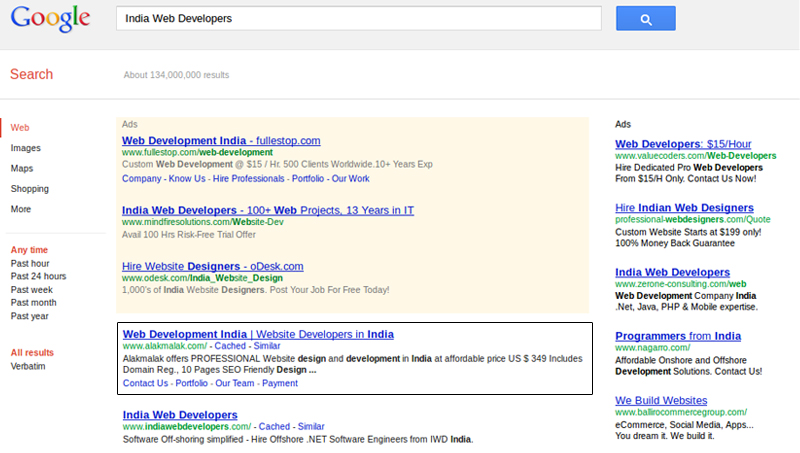Viewport: 800px width, 453px height.
Task: Open Hire Website Designers oDesk.com ad
Action: click(213, 266)
